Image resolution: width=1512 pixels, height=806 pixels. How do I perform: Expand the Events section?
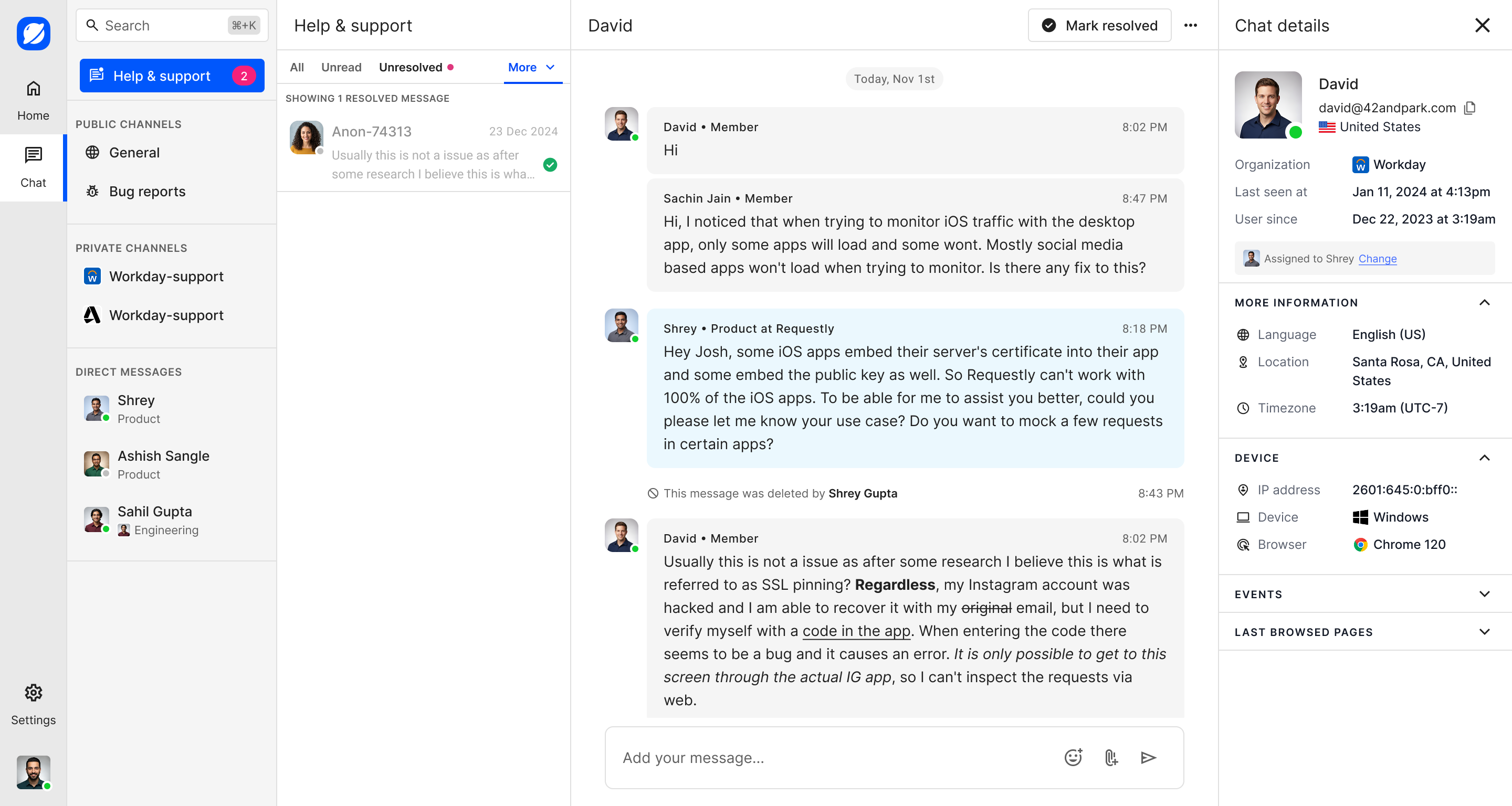(x=1484, y=594)
